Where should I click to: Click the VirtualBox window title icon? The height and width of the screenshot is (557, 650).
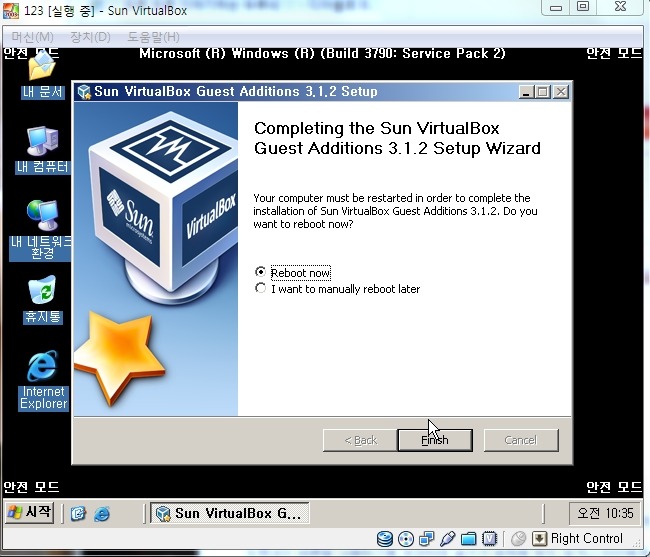[10, 10]
